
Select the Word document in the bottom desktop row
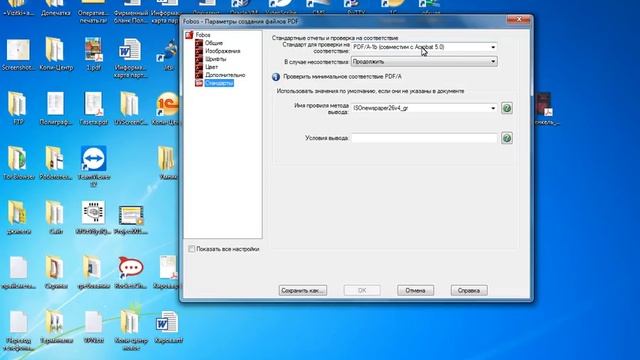(167, 327)
